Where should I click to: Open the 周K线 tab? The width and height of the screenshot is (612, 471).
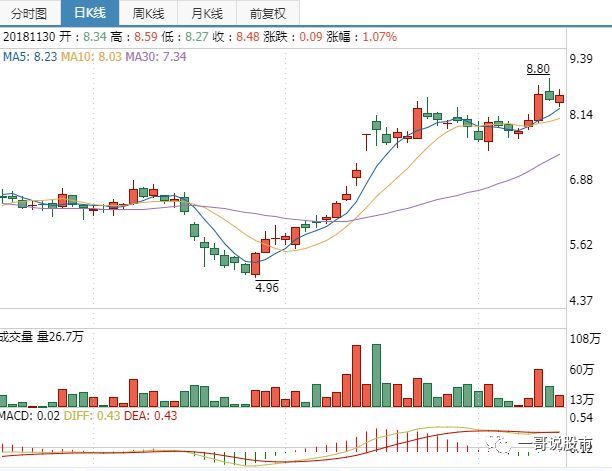(x=148, y=13)
